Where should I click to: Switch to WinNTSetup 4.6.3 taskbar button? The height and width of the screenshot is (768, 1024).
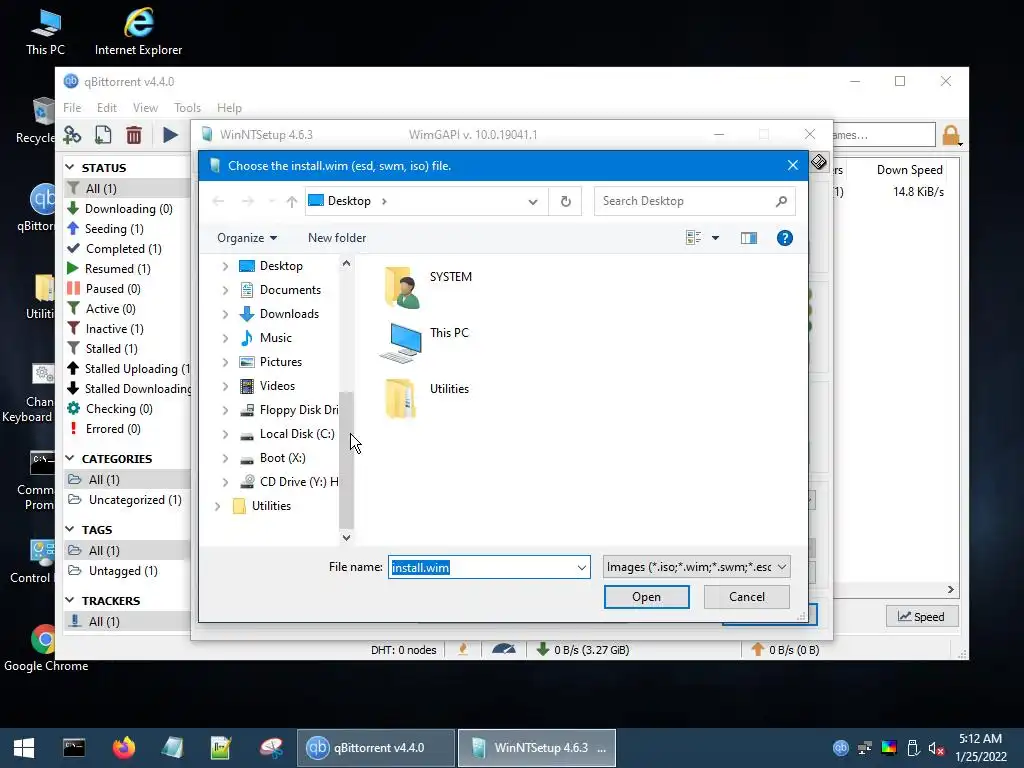click(x=537, y=748)
